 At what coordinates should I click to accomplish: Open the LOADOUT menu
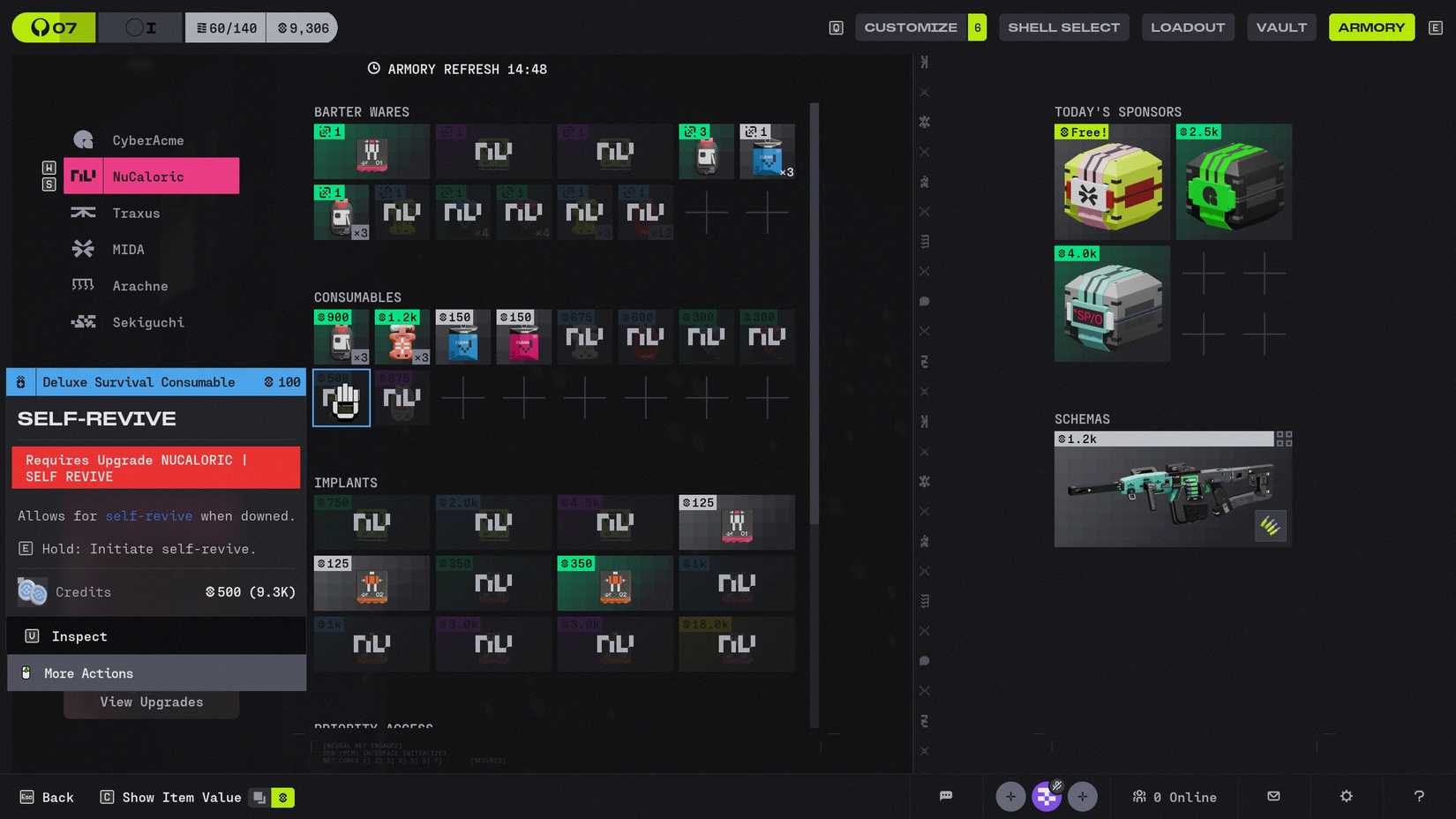point(1188,27)
